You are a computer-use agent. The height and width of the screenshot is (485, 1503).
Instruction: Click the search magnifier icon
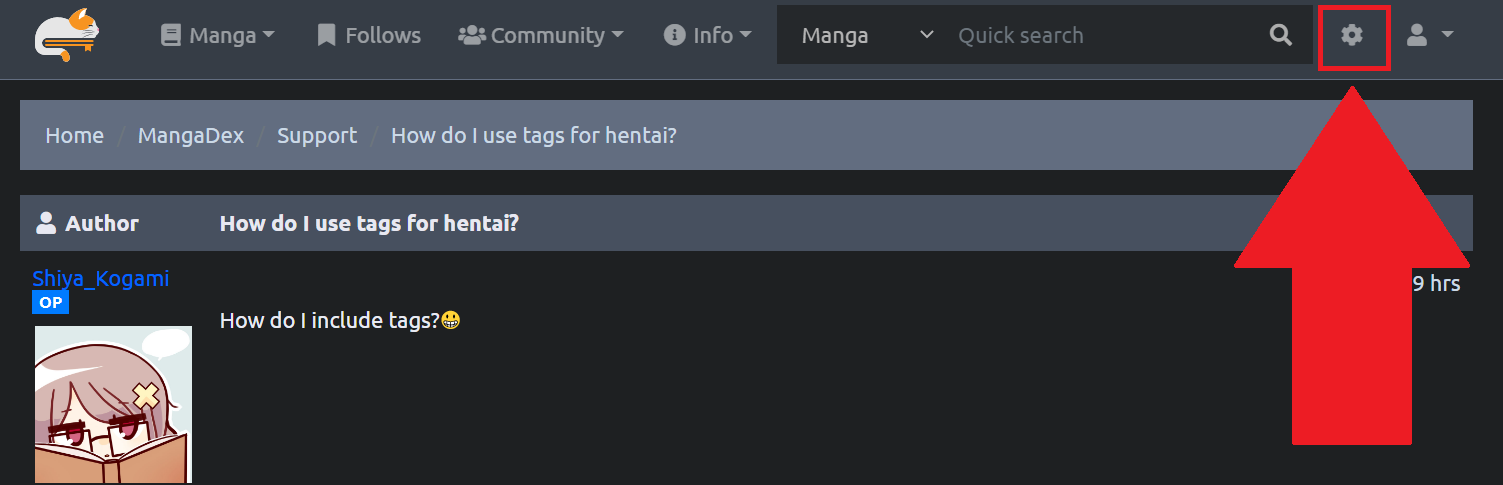pyautogui.click(x=1280, y=36)
